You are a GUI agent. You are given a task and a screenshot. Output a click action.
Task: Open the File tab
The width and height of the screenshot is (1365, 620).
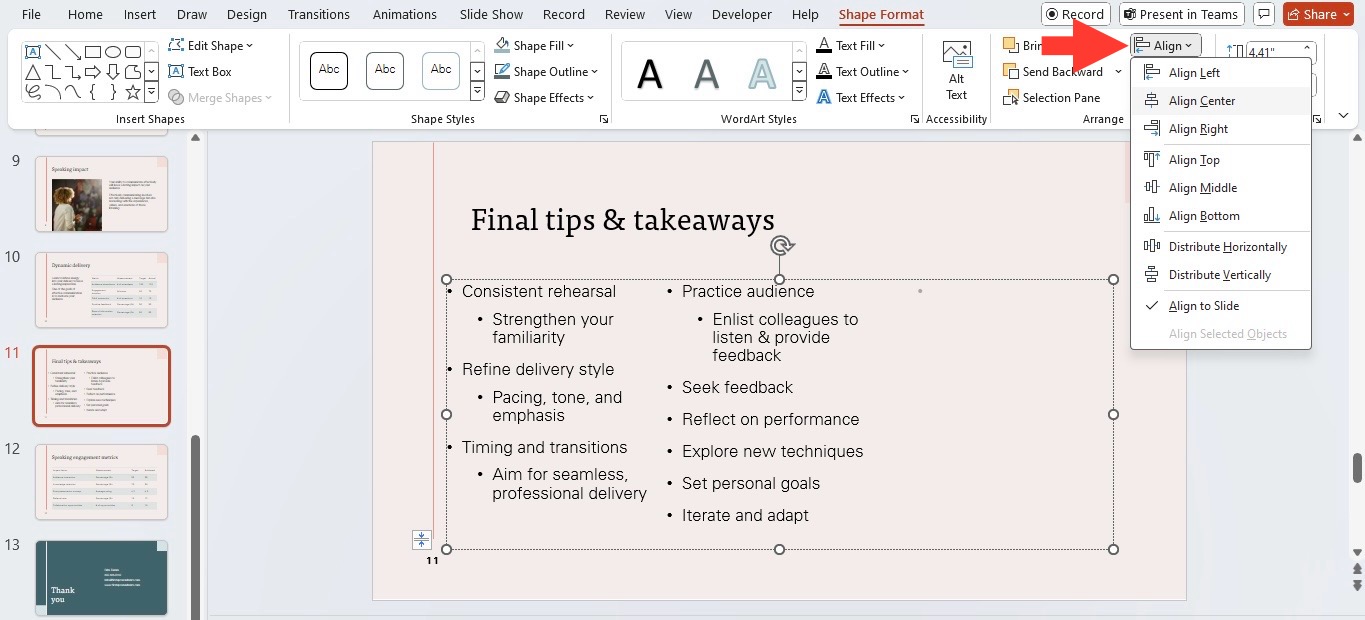pyautogui.click(x=31, y=15)
